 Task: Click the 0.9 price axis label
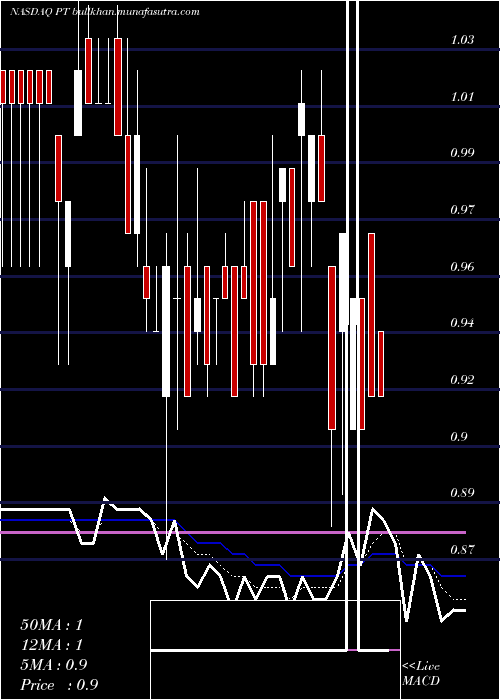459,436
